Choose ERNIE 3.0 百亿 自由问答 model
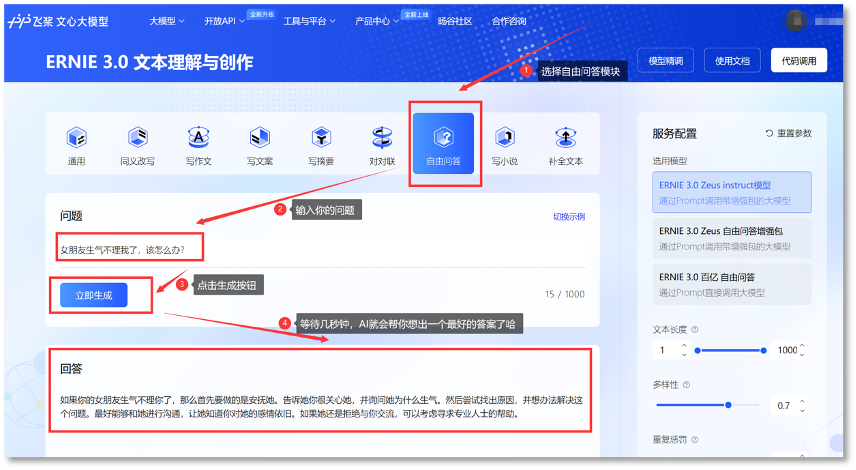The height and width of the screenshot is (470, 856). 732,284
